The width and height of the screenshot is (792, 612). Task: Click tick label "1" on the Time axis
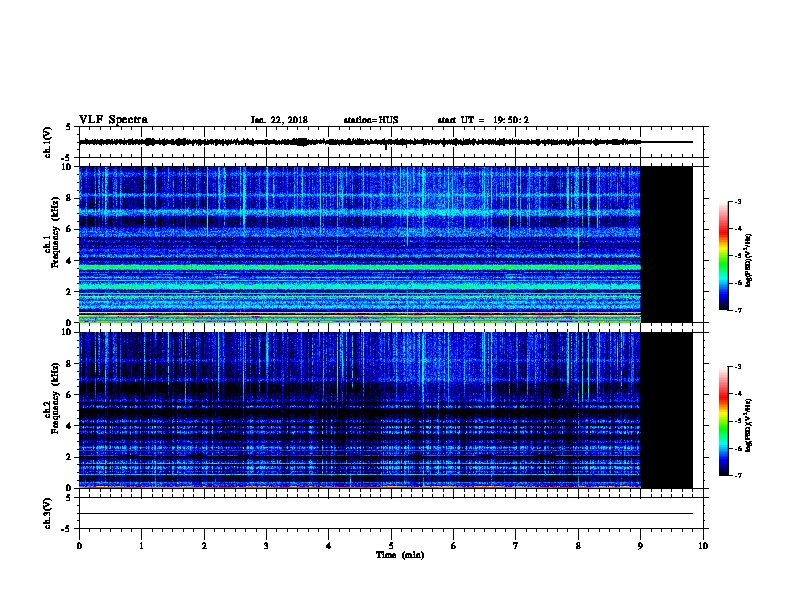pyautogui.click(x=141, y=546)
